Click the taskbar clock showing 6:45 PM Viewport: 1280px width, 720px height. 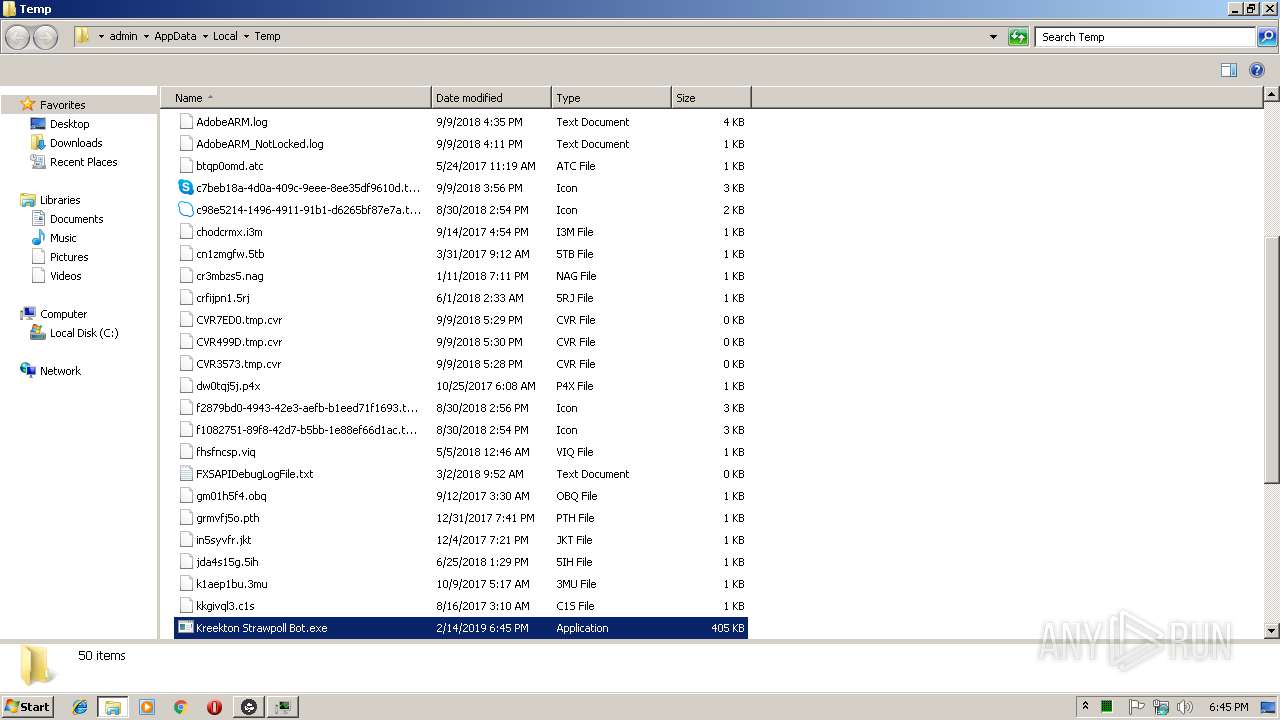(x=1228, y=707)
